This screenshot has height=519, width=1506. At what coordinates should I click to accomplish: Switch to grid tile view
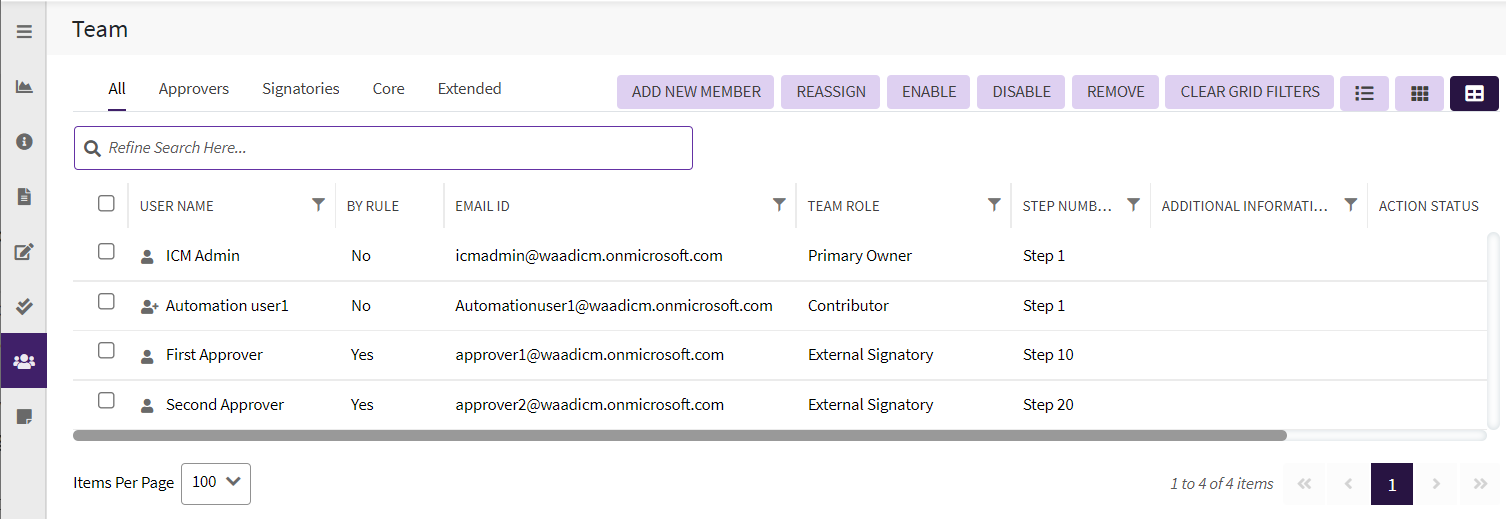click(x=1419, y=93)
